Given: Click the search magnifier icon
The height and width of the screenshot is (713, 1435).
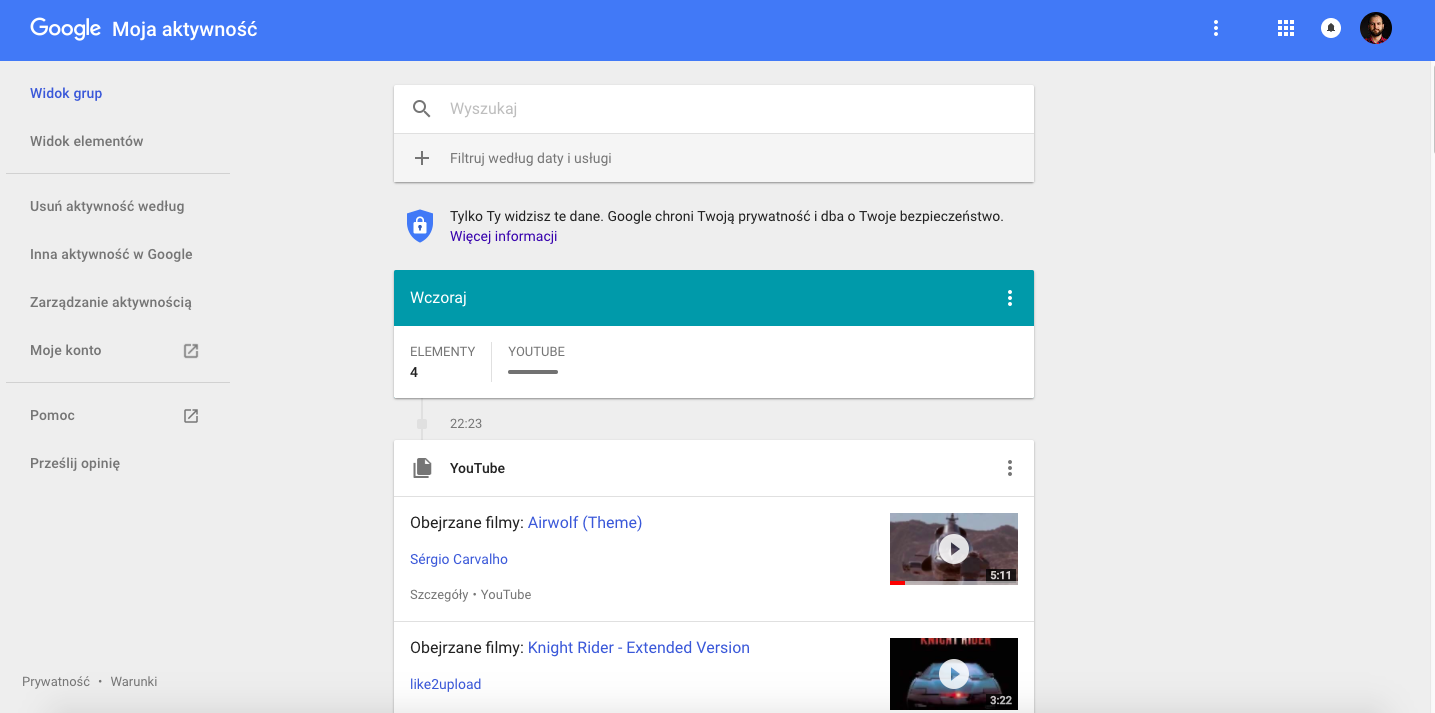Looking at the screenshot, I should (422, 109).
